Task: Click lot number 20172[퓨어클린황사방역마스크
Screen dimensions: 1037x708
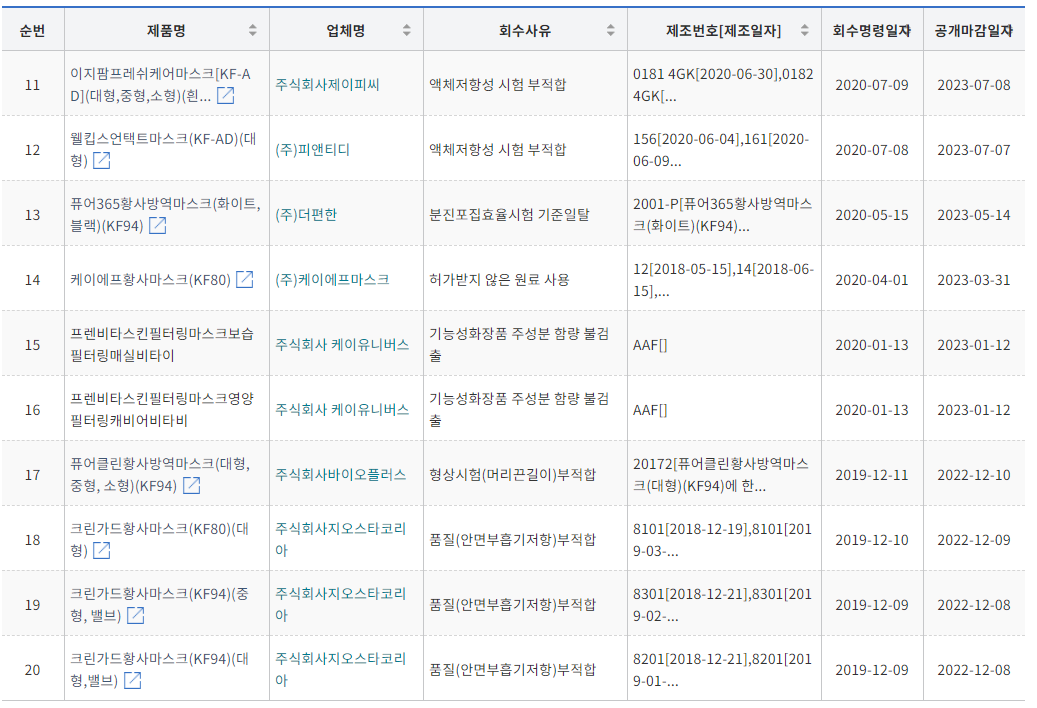Action: point(721,475)
